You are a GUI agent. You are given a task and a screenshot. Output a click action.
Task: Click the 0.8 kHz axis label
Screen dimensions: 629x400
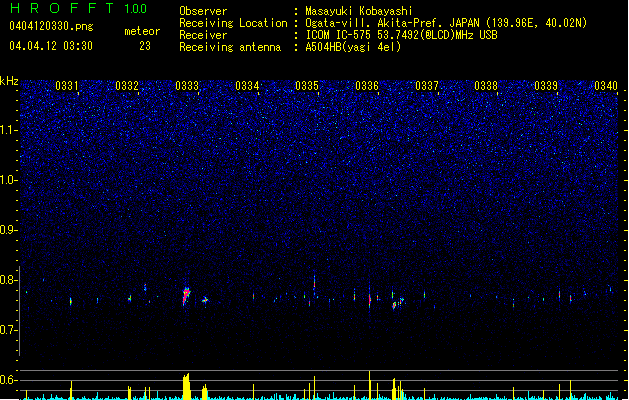(8, 280)
